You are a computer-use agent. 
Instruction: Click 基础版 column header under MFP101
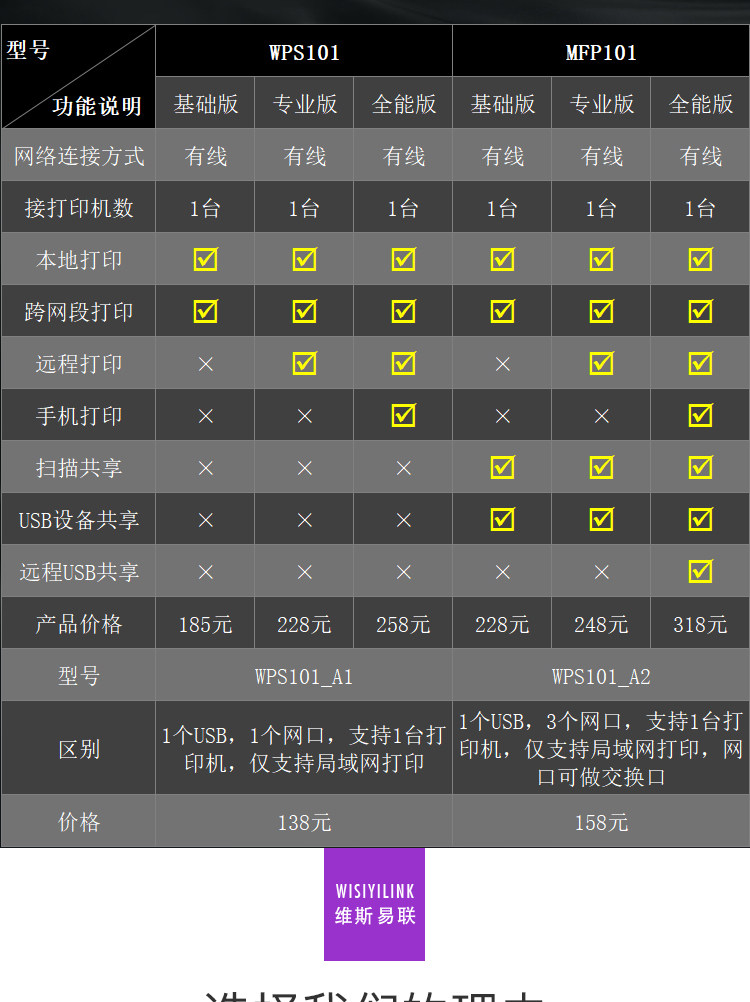(x=503, y=104)
